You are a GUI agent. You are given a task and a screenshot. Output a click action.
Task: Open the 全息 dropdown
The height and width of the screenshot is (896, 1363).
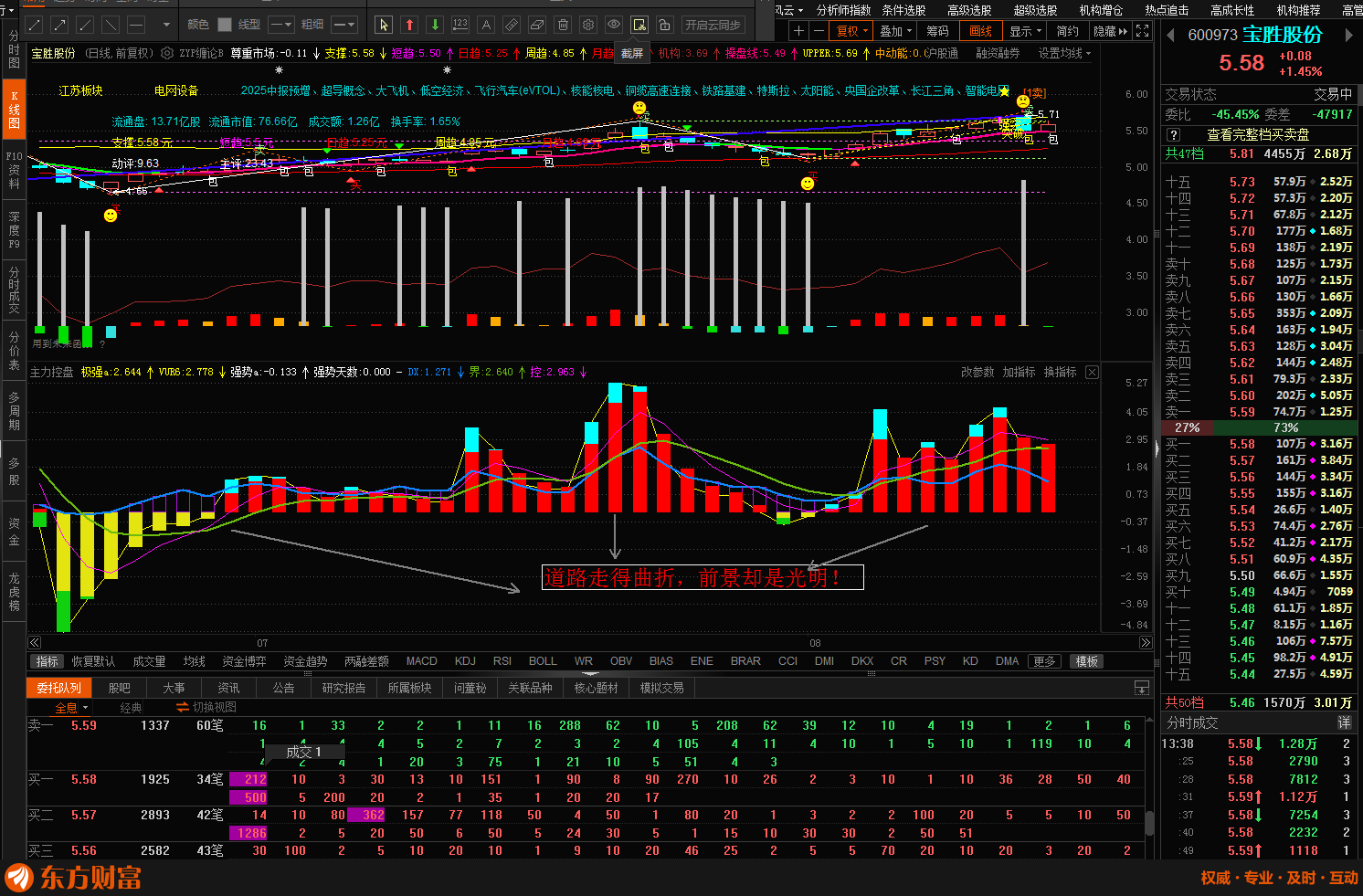tap(72, 708)
